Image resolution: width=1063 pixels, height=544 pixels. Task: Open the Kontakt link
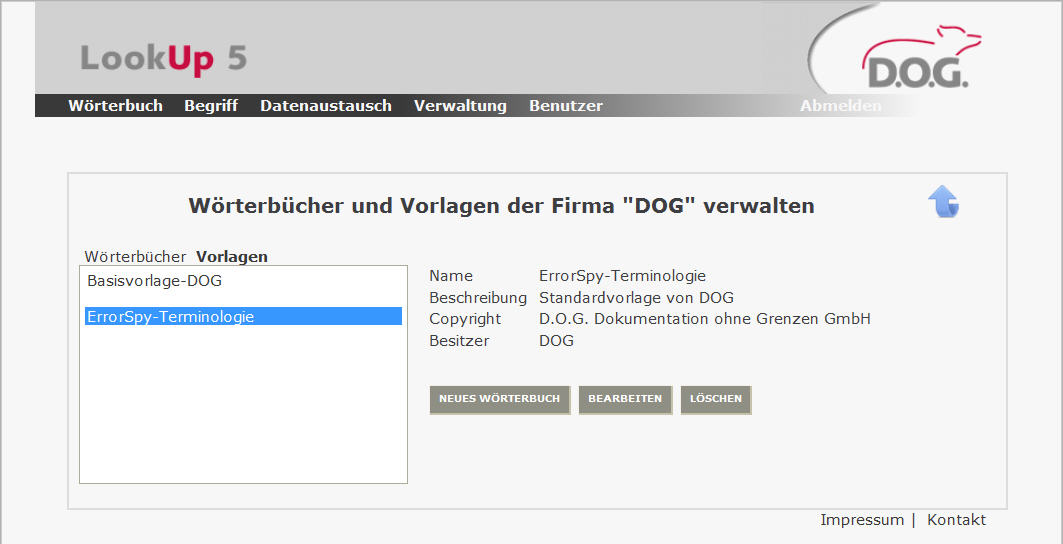tap(957, 520)
